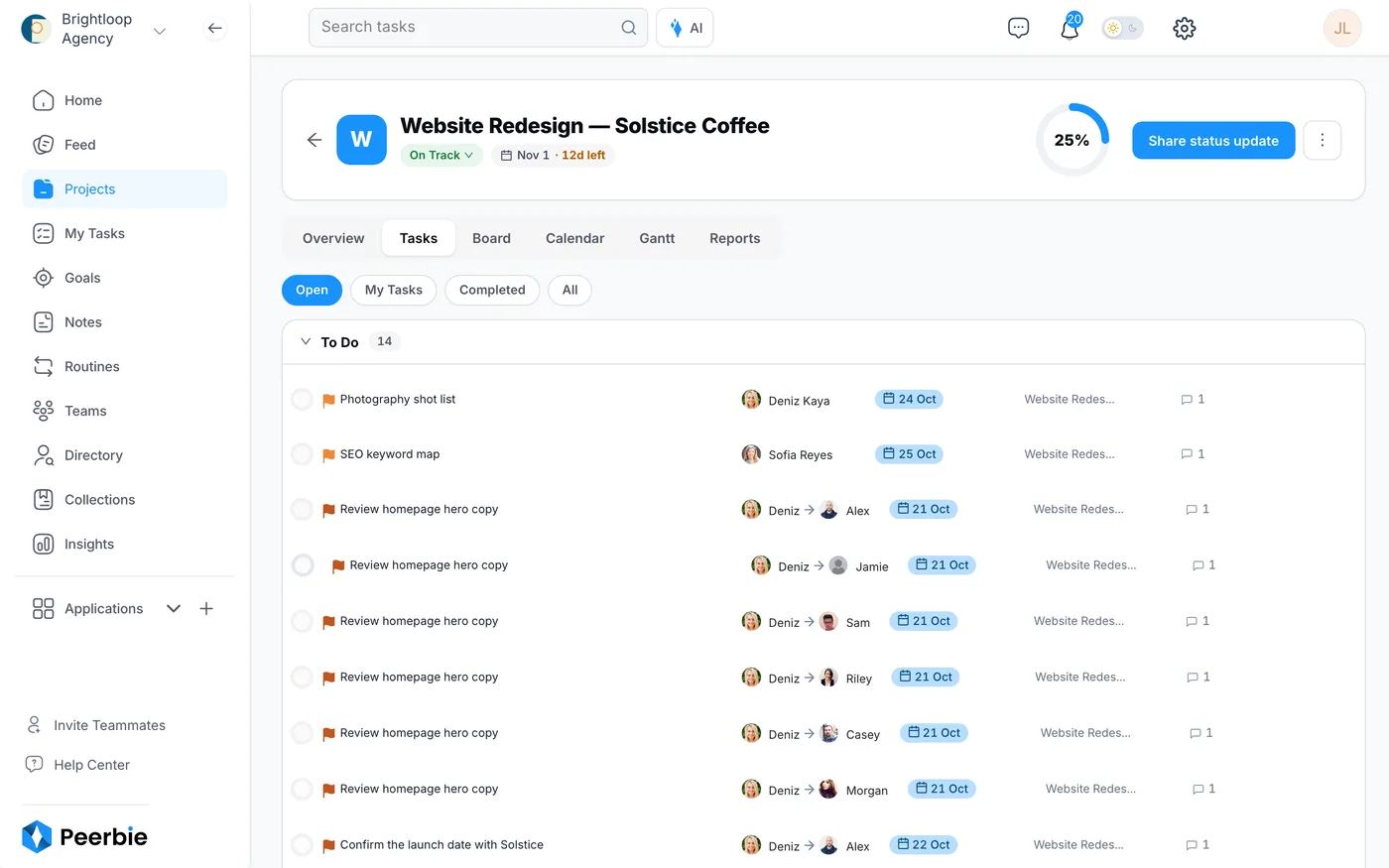The height and width of the screenshot is (868, 1389).
Task: Mark SEO keyword map complete
Action: coord(302,454)
